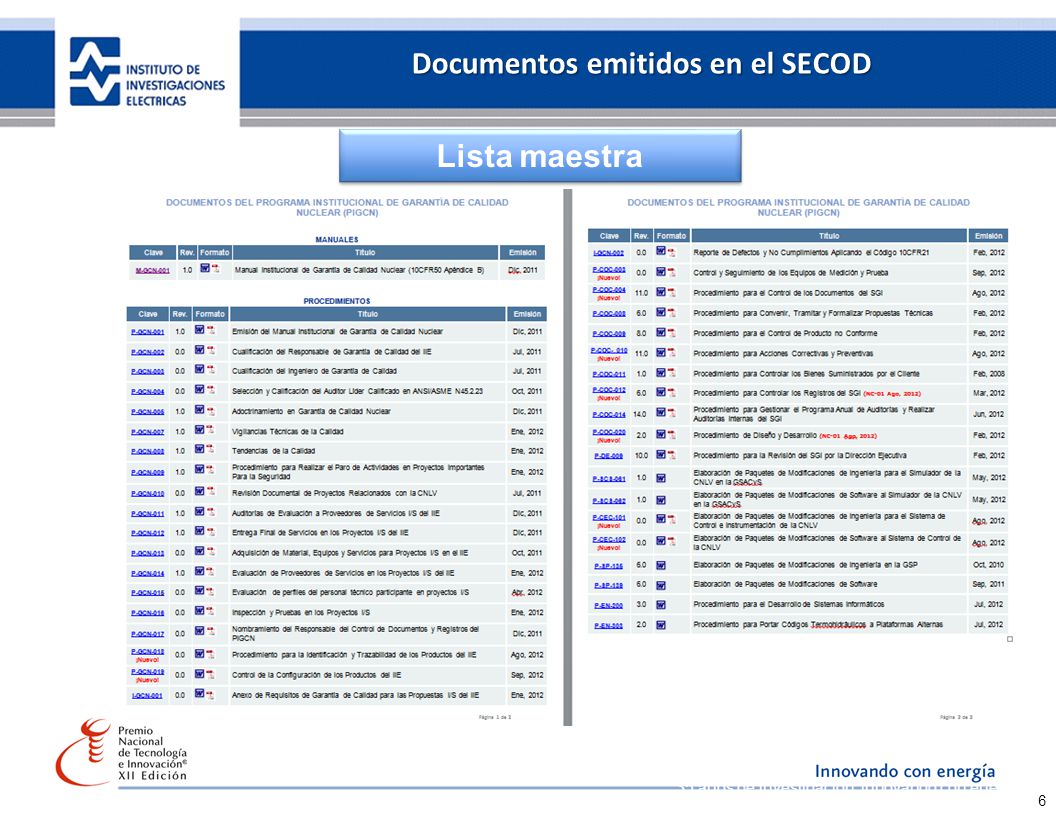Image resolution: width=1056 pixels, height=816 pixels.
Task: Click the MANUALES section heading
Action: [x=337, y=239]
